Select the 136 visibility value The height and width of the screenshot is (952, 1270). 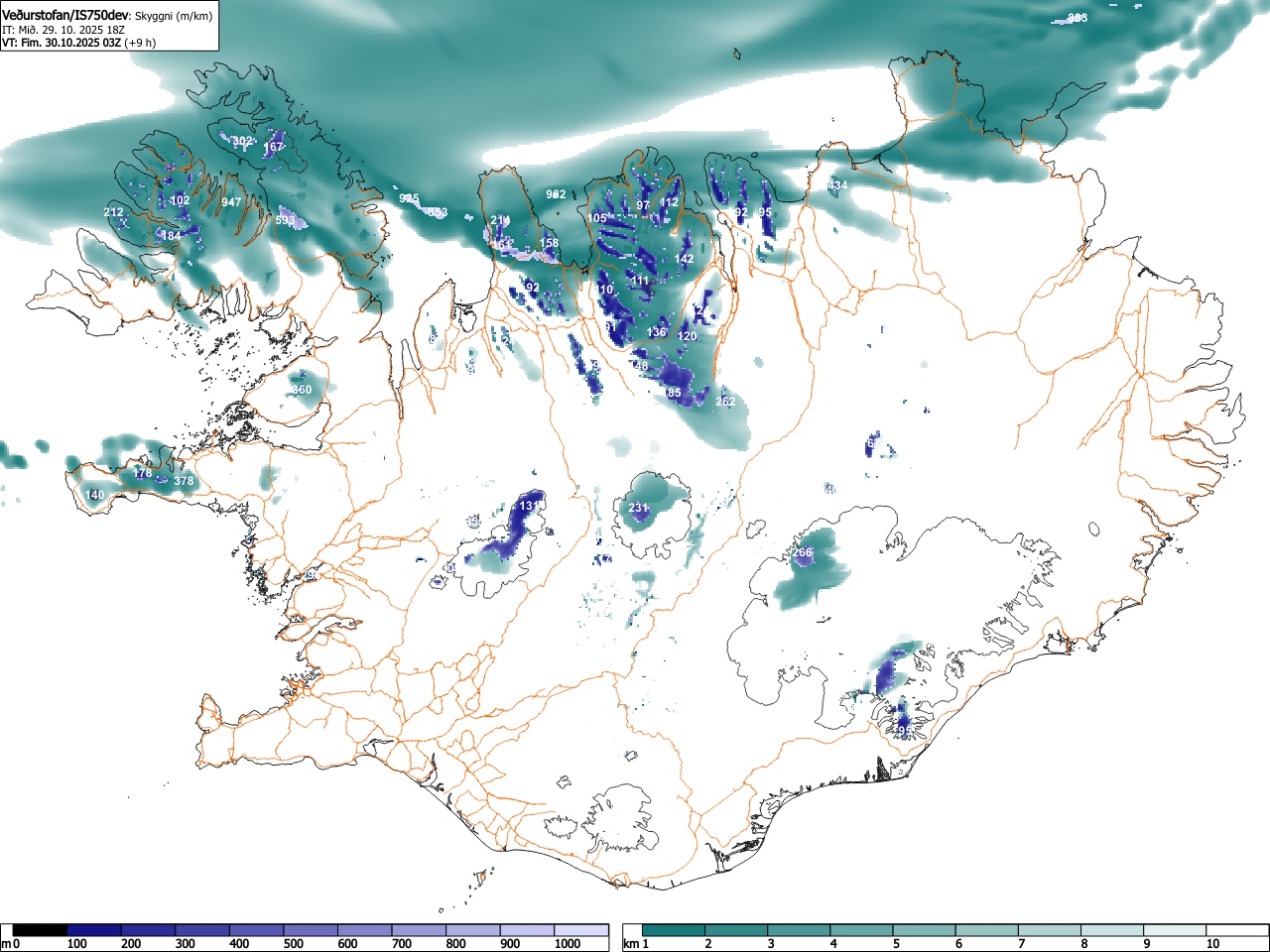[x=657, y=332]
